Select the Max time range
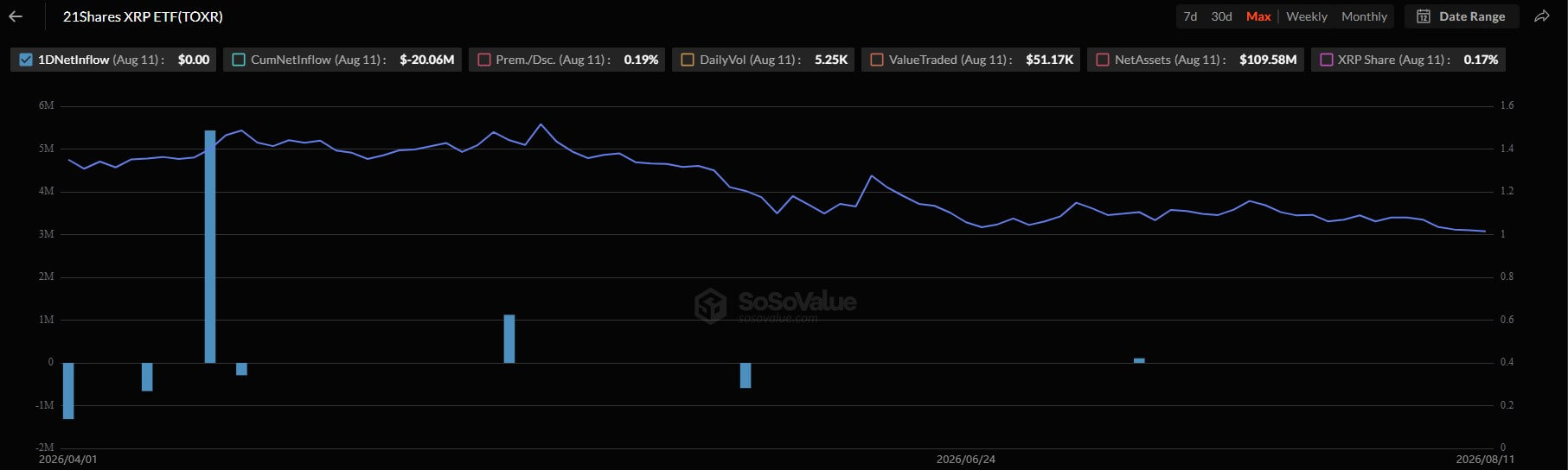This screenshot has width=1568, height=470. [1258, 16]
